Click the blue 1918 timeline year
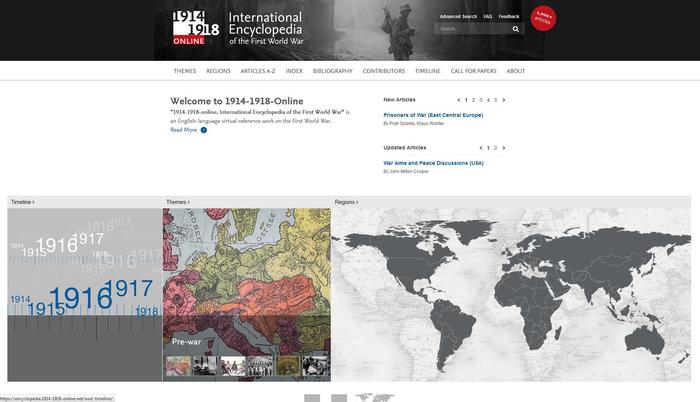 tap(147, 311)
